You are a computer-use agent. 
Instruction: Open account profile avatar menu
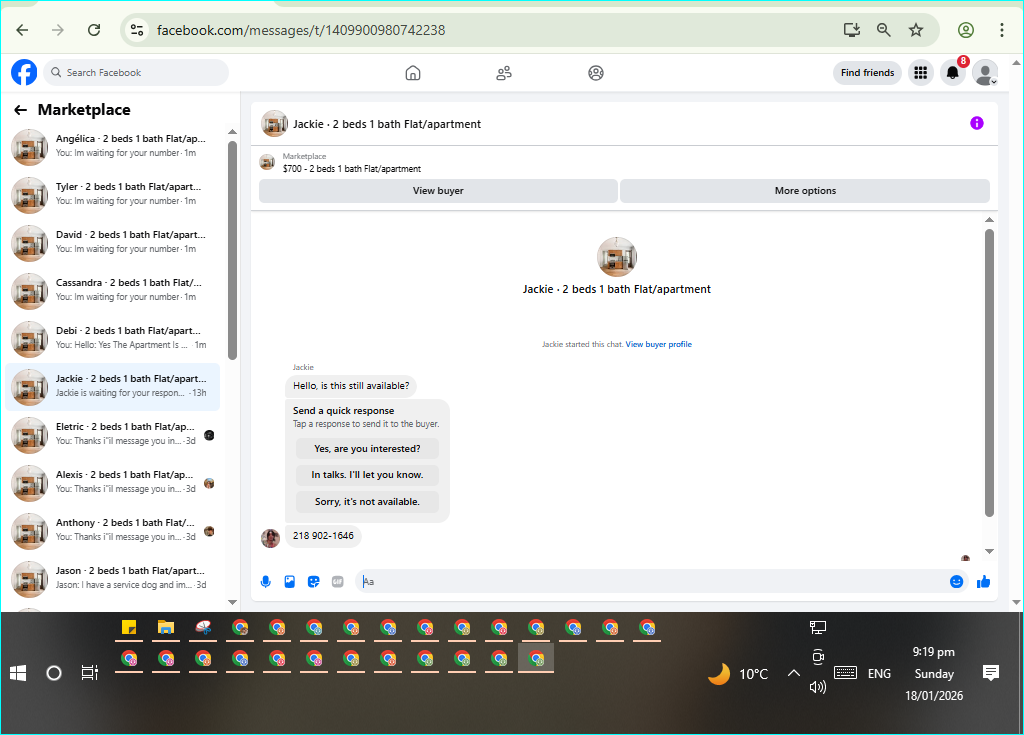pos(985,73)
